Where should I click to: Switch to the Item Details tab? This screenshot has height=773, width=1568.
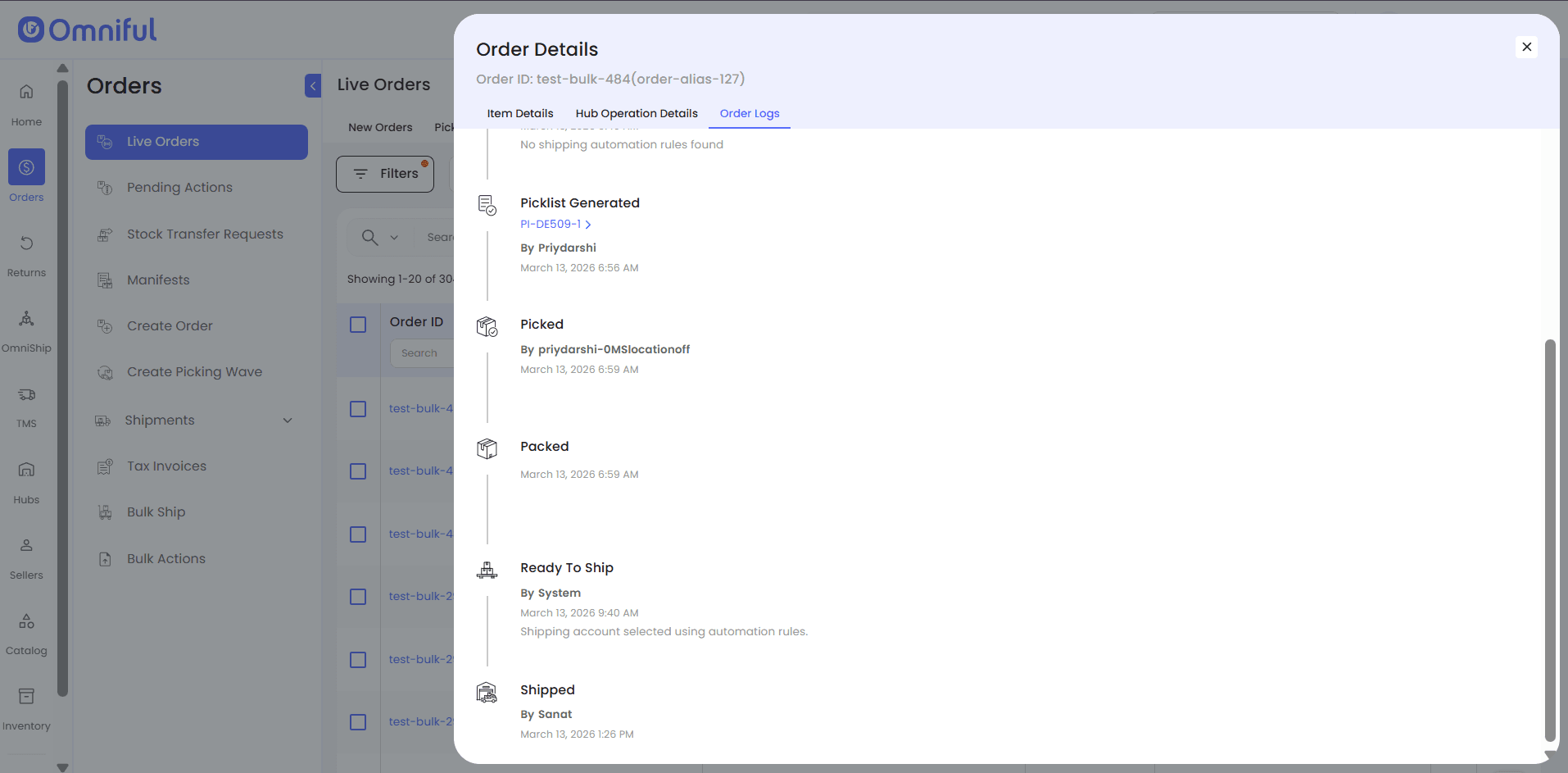(x=520, y=113)
